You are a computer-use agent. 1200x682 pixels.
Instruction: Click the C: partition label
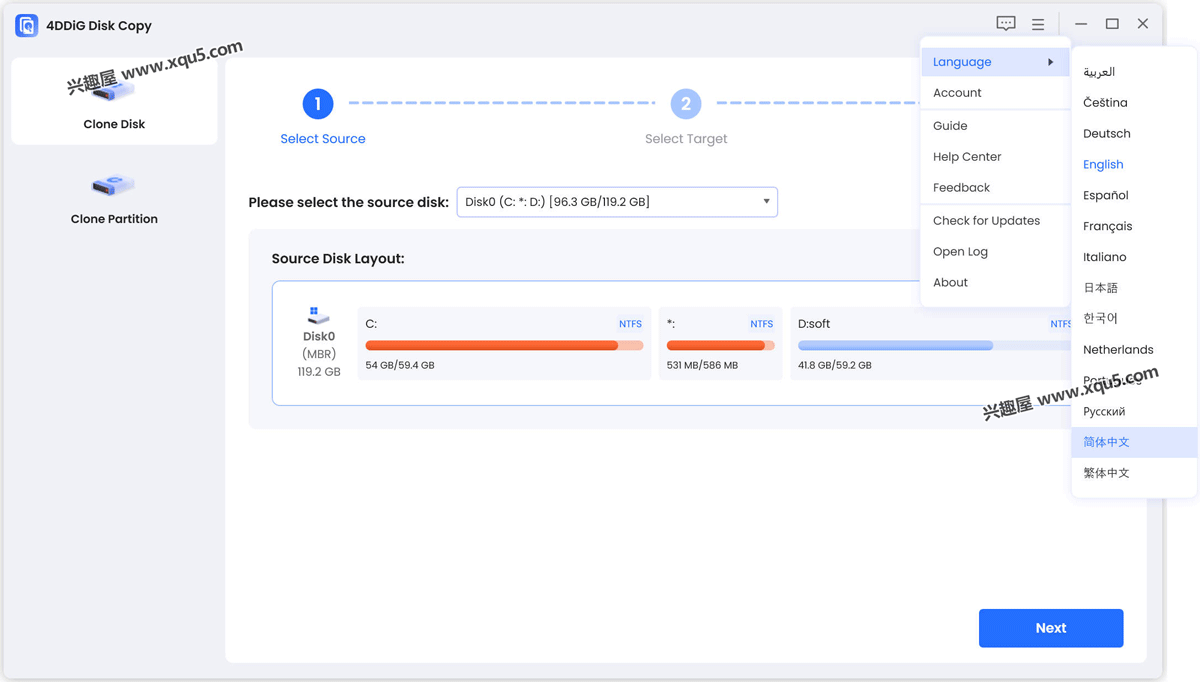371,324
